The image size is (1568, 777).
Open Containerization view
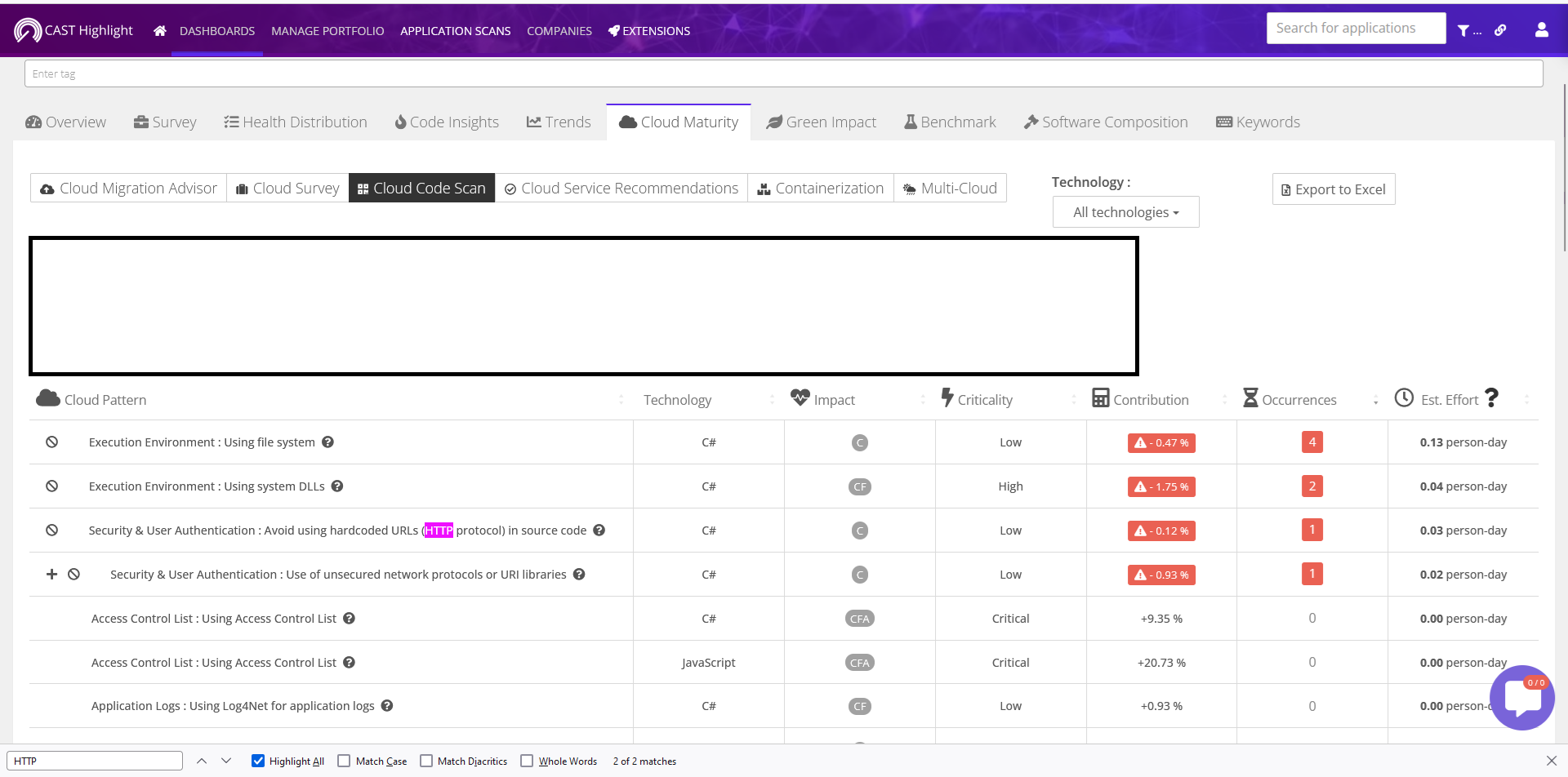(x=821, y=188)
